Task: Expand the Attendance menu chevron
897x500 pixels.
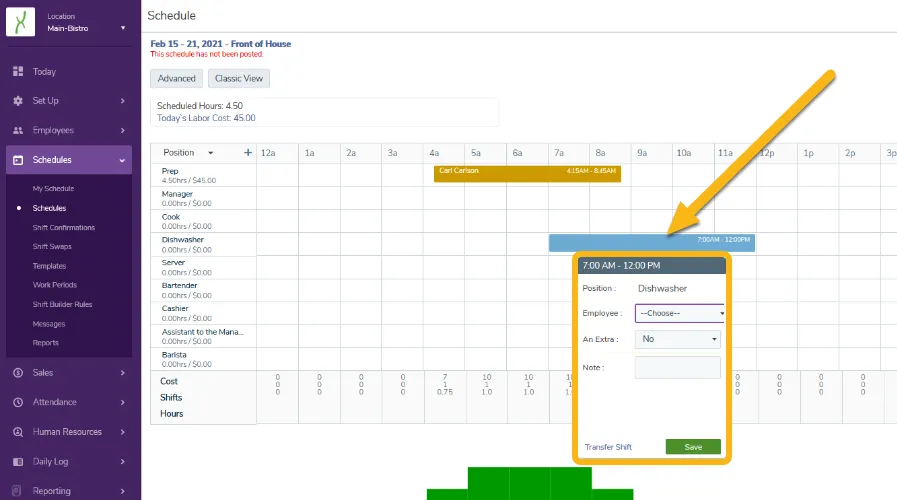Action: click(x=122, y=402)
